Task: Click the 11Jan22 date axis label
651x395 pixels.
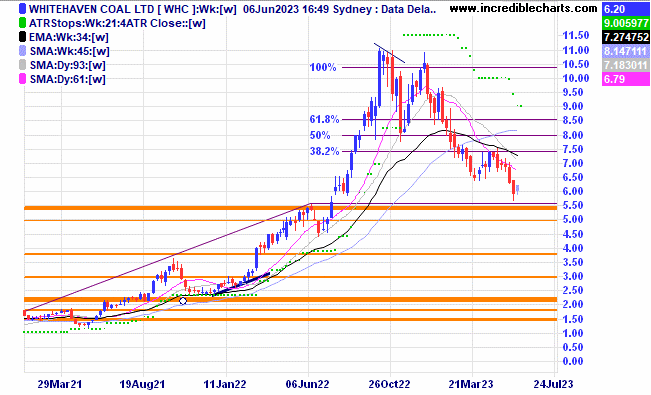Action: coord(225,384)
